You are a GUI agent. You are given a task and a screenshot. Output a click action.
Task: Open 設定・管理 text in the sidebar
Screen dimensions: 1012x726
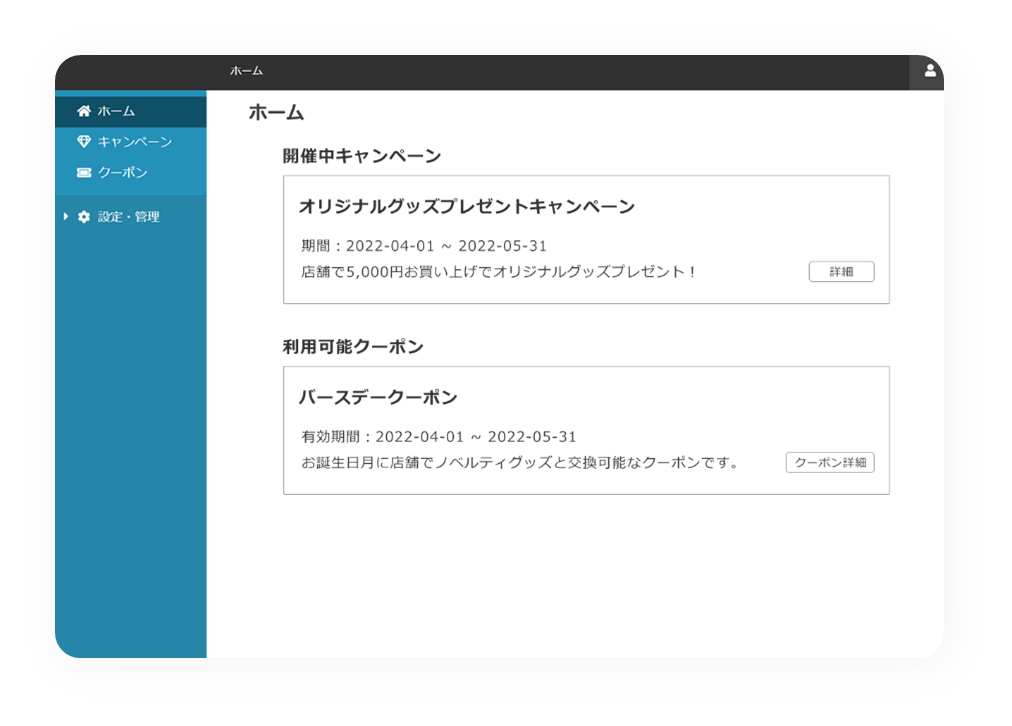[128, 217]
